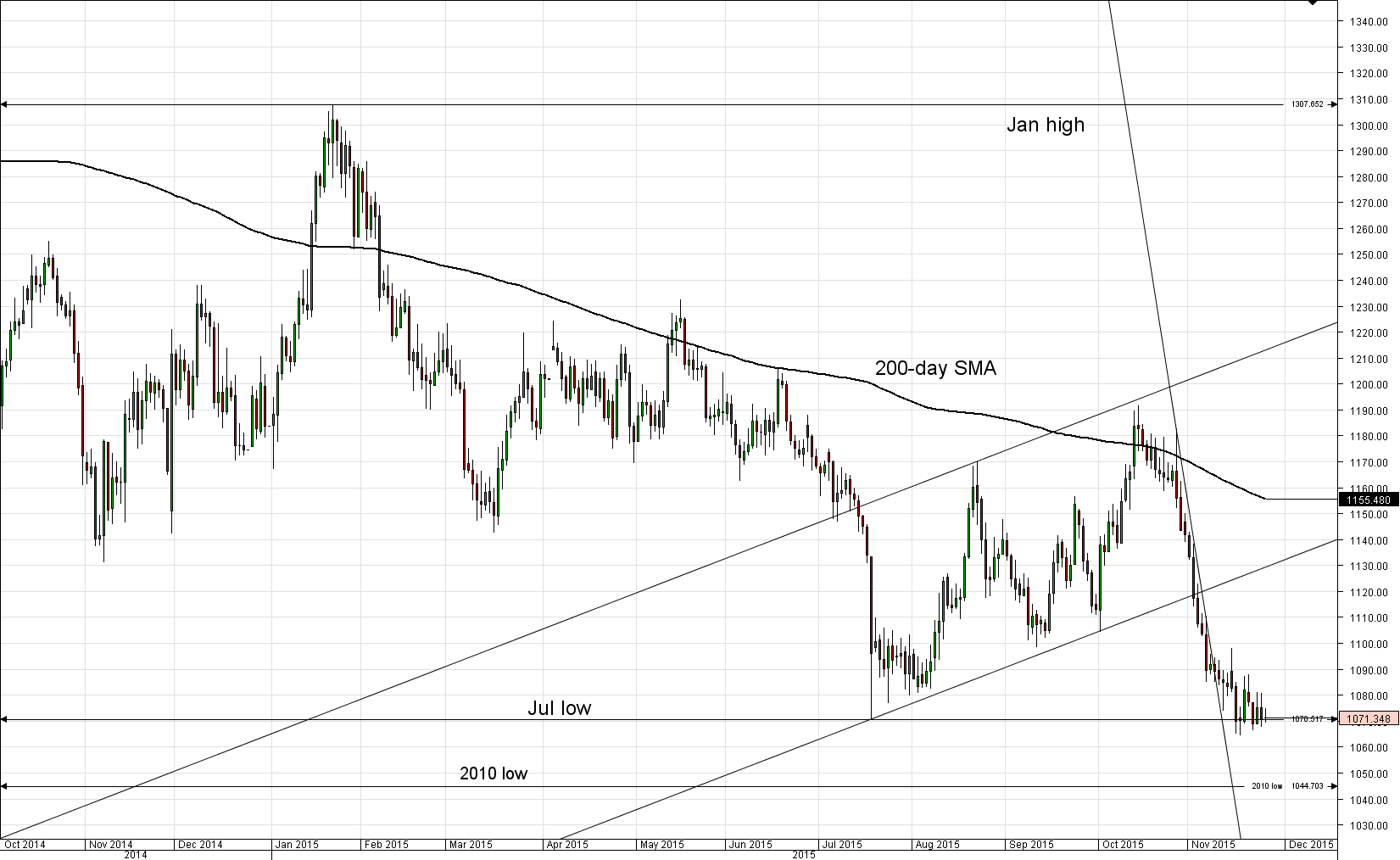The width and height of the screenshot is (1400, 860).
Task: Click the 'Aug 2015' date axis label
Action: (937, 844)
